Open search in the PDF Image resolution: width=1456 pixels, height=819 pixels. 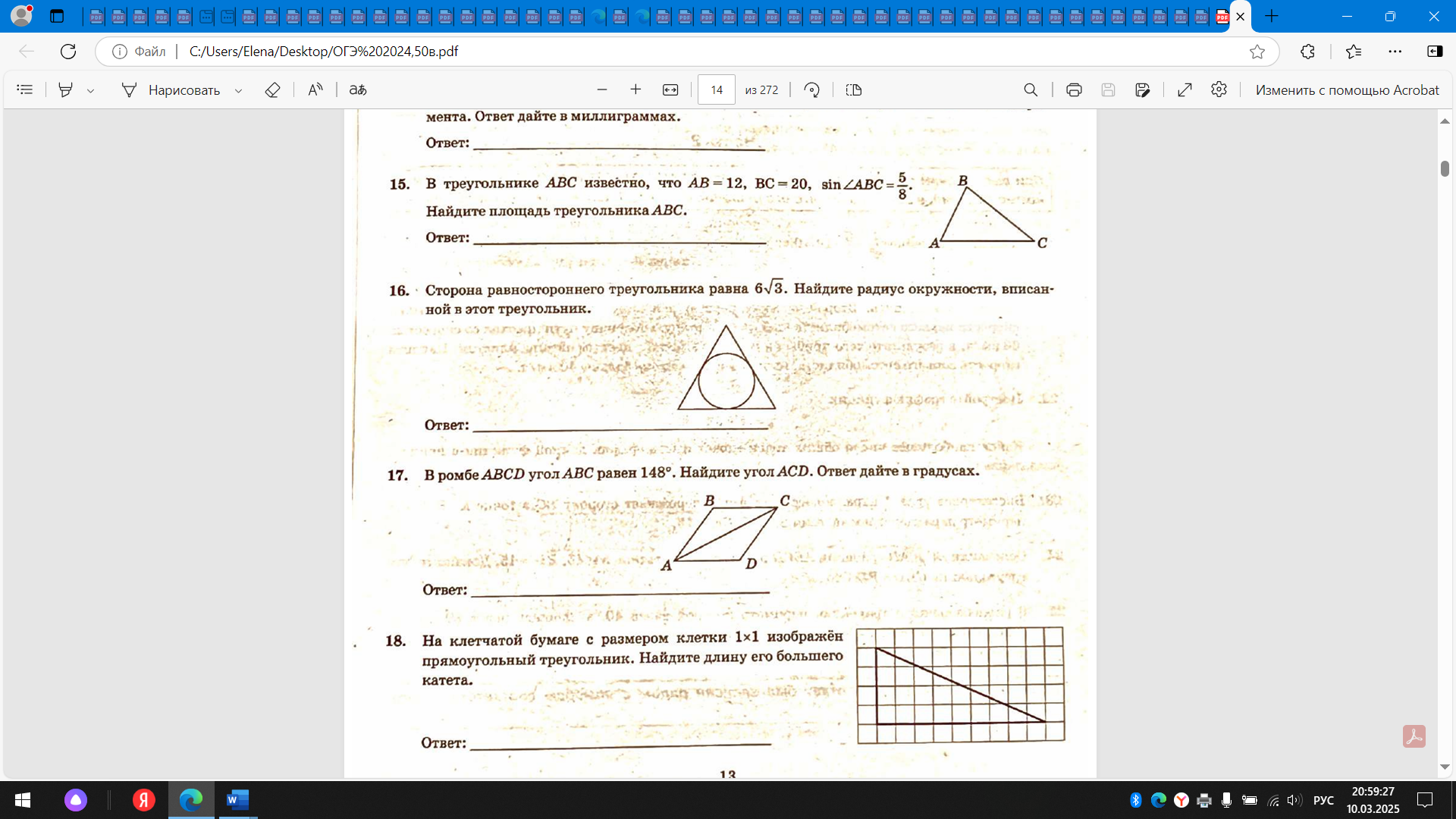(x=1031, y=89)
